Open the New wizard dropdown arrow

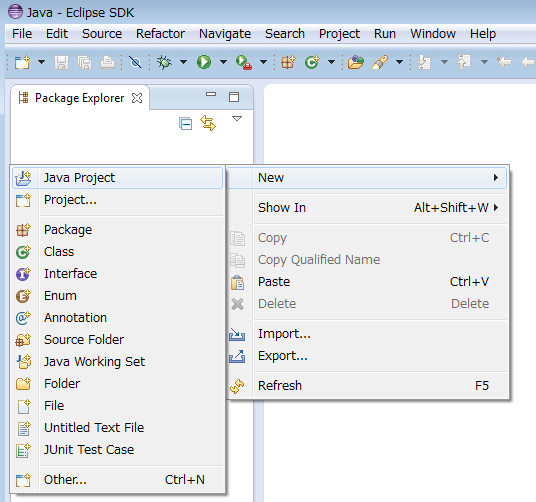pos(41,62)
